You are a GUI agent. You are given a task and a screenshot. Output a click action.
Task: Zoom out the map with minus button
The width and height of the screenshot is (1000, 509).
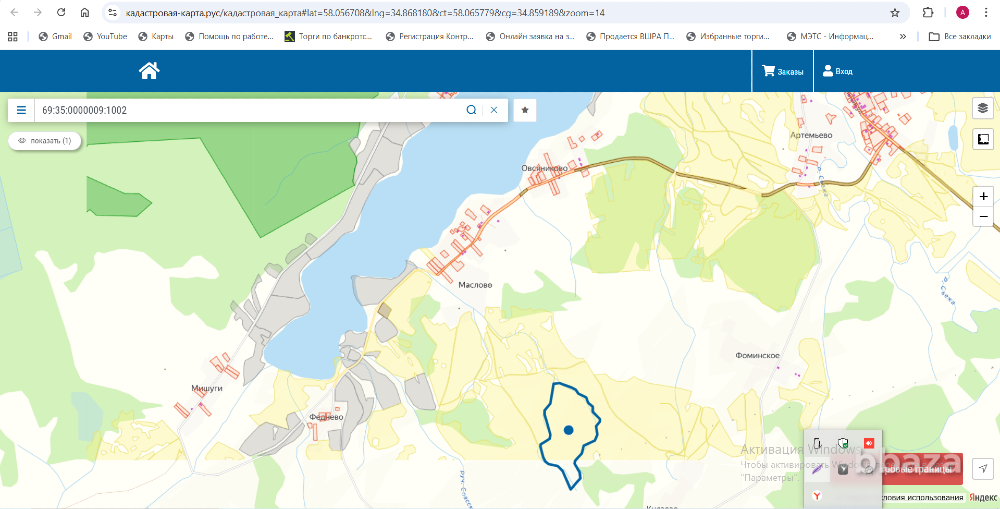[x=983, y=216]
